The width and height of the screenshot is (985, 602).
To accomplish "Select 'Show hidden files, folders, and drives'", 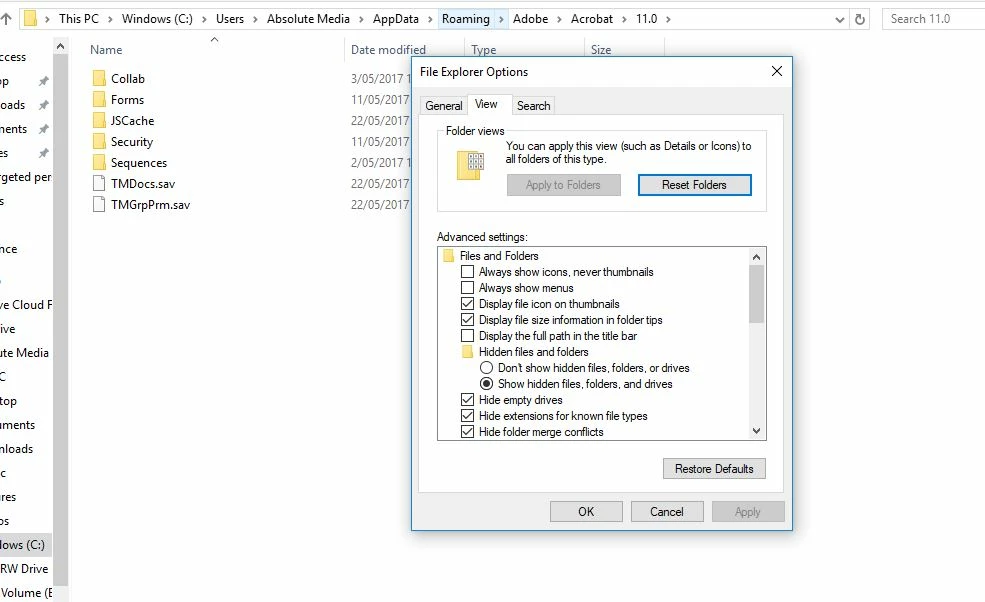I will pos(486,384).
